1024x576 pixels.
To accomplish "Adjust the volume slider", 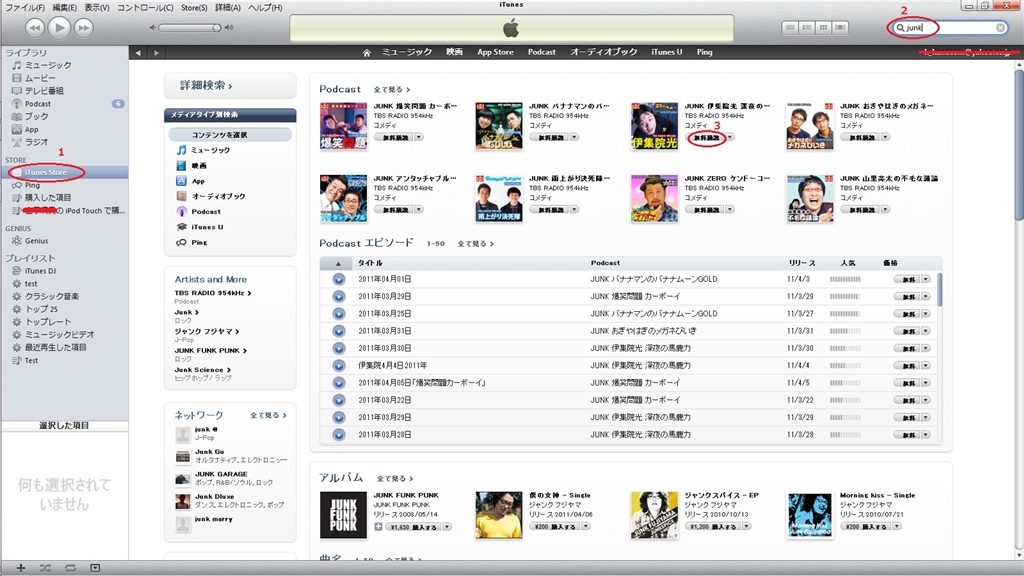I will tap(190, 27).
